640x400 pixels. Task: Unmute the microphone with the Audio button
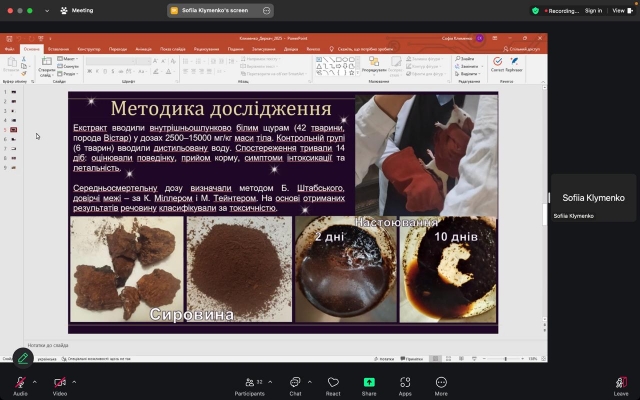[x=20, y=386]
